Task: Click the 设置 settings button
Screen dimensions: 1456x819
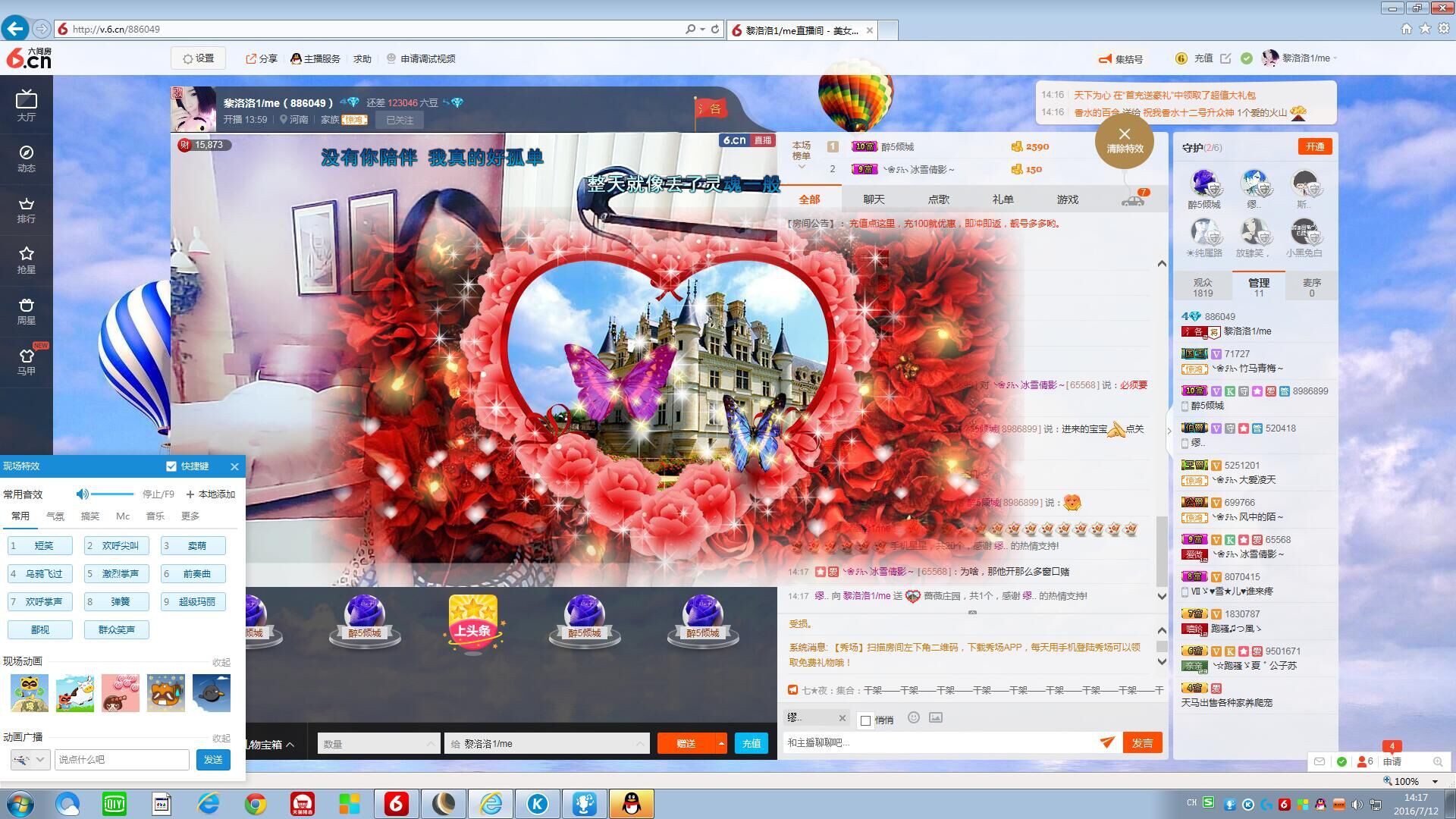Action: pyautogui.click(x=199, y=58)
